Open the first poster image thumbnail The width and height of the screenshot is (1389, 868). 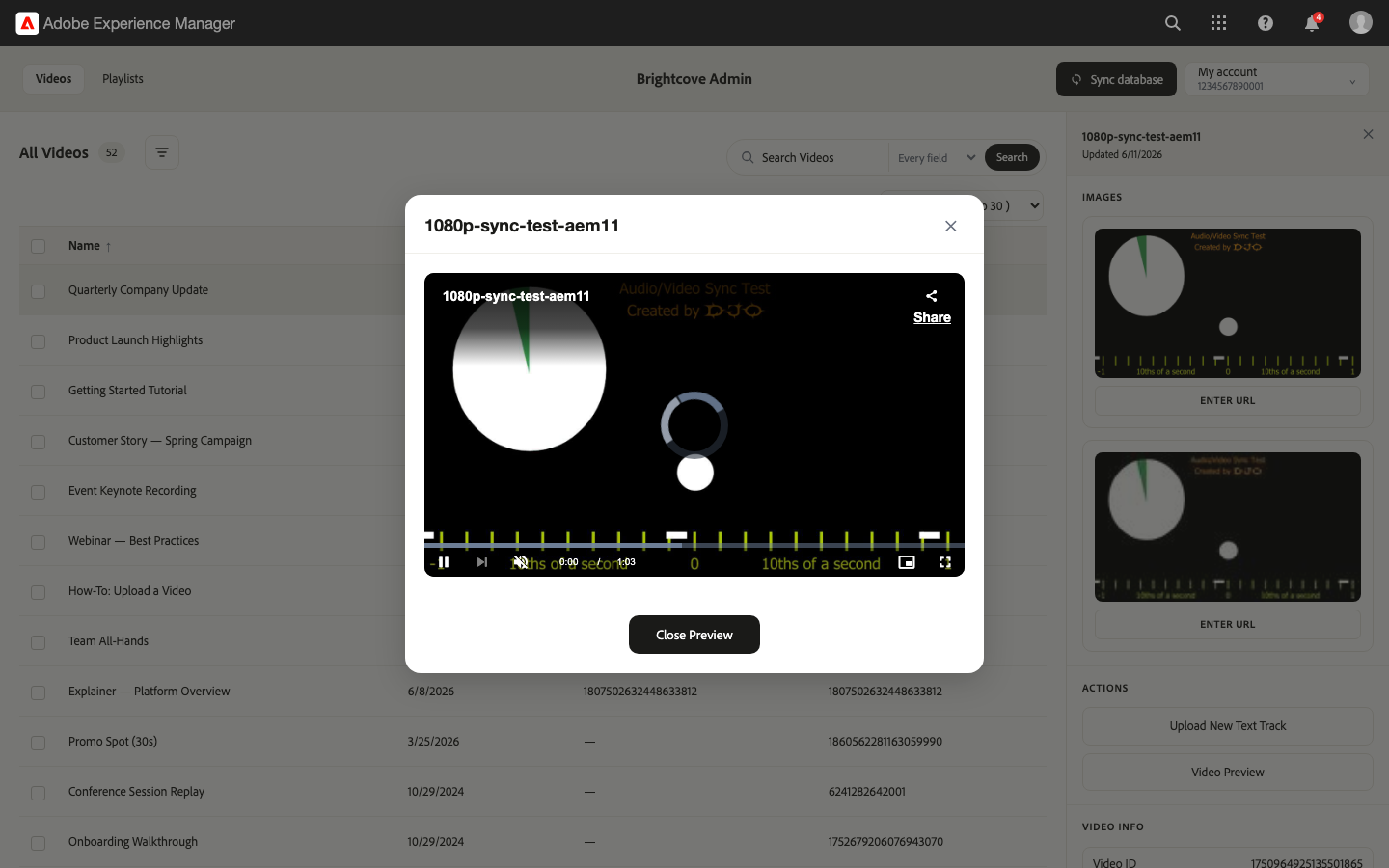pos(1227,303)
